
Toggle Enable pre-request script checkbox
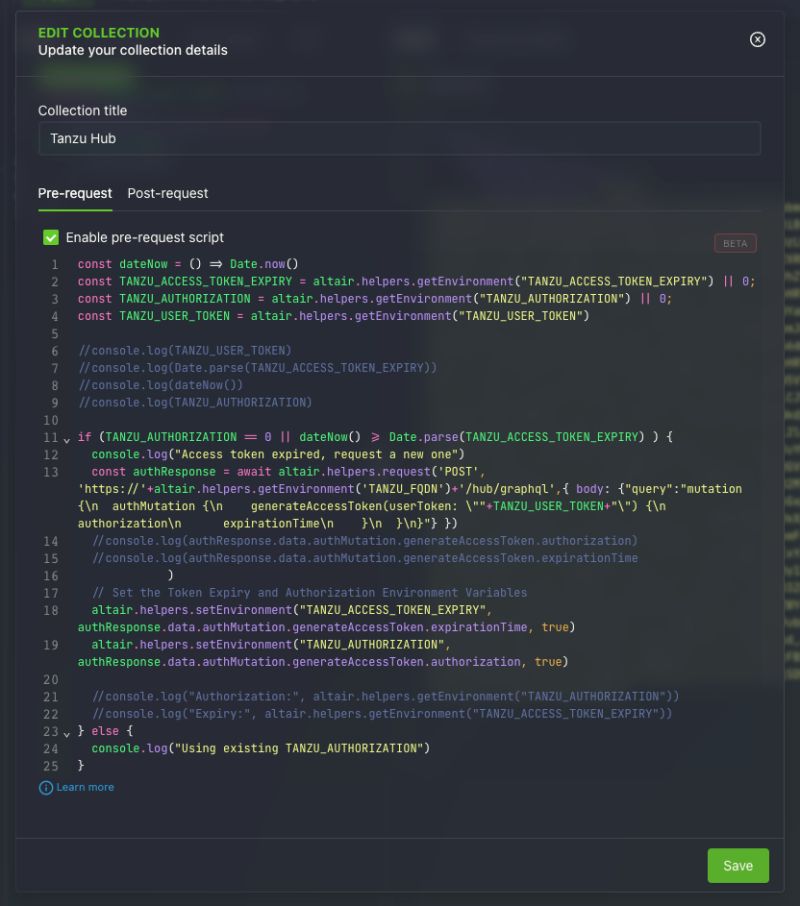click(51, 237)
